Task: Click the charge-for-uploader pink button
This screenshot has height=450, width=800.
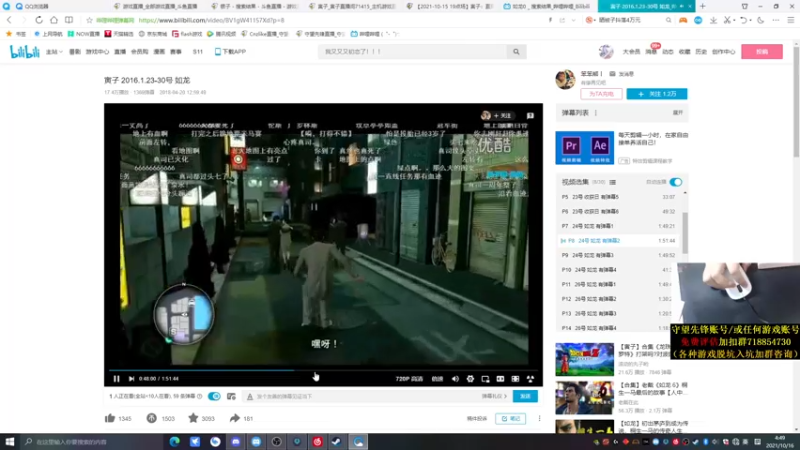Action: [601, 94]
